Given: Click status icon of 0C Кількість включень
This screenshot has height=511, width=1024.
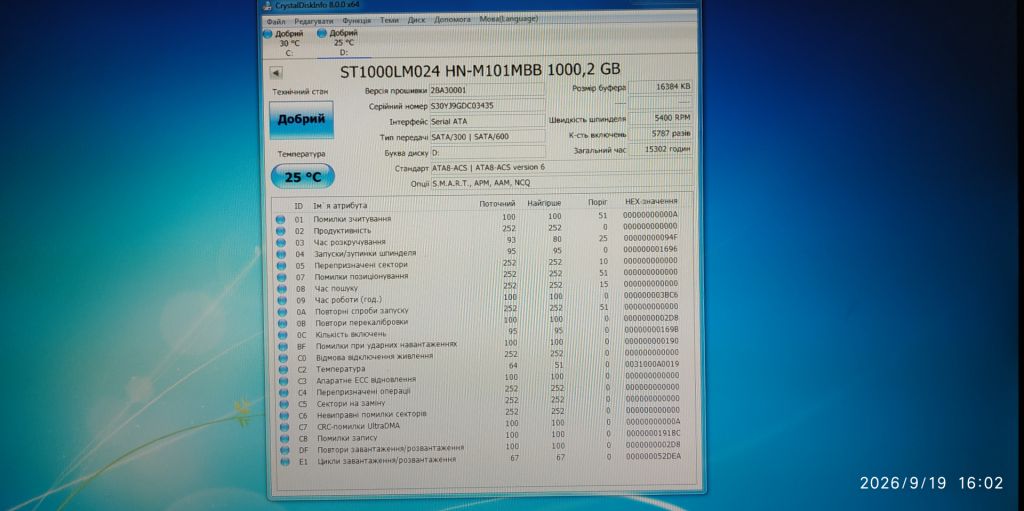Looking at the screenshot, I should tap(282, 335).
